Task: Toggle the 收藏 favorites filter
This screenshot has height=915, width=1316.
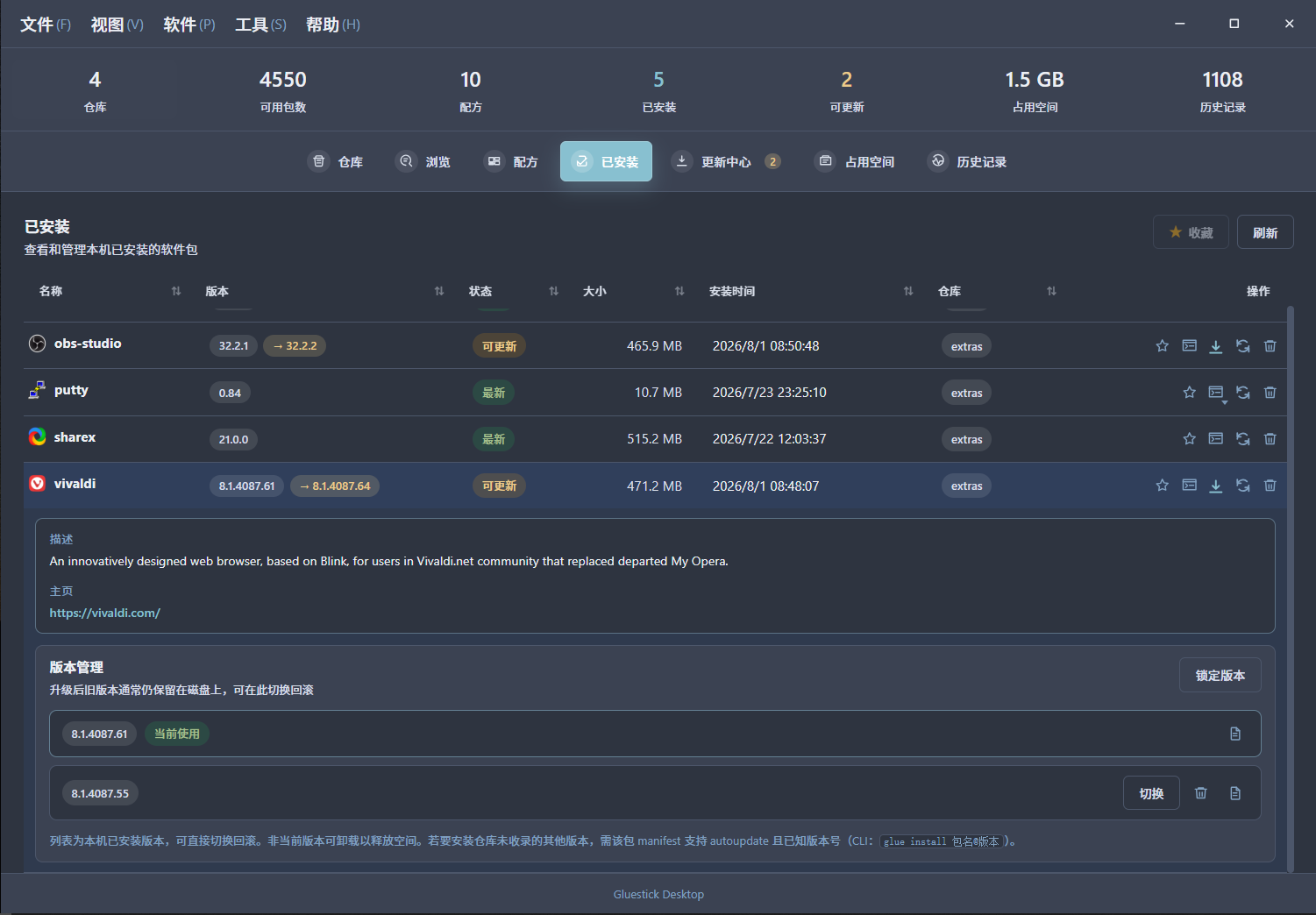Action: tap(1191, 232)
